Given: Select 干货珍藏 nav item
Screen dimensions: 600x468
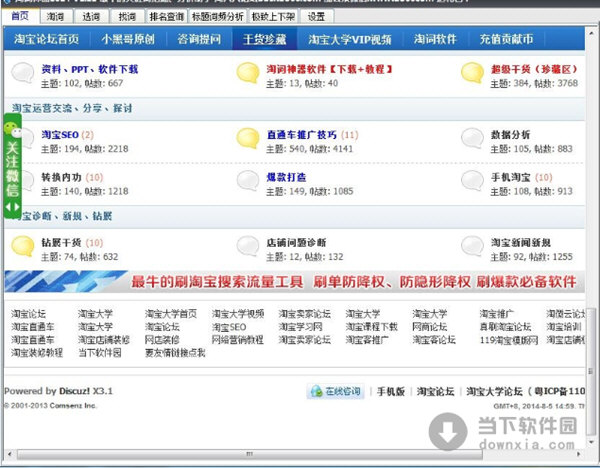Looking at the screenshot, I should pos(264,39).
